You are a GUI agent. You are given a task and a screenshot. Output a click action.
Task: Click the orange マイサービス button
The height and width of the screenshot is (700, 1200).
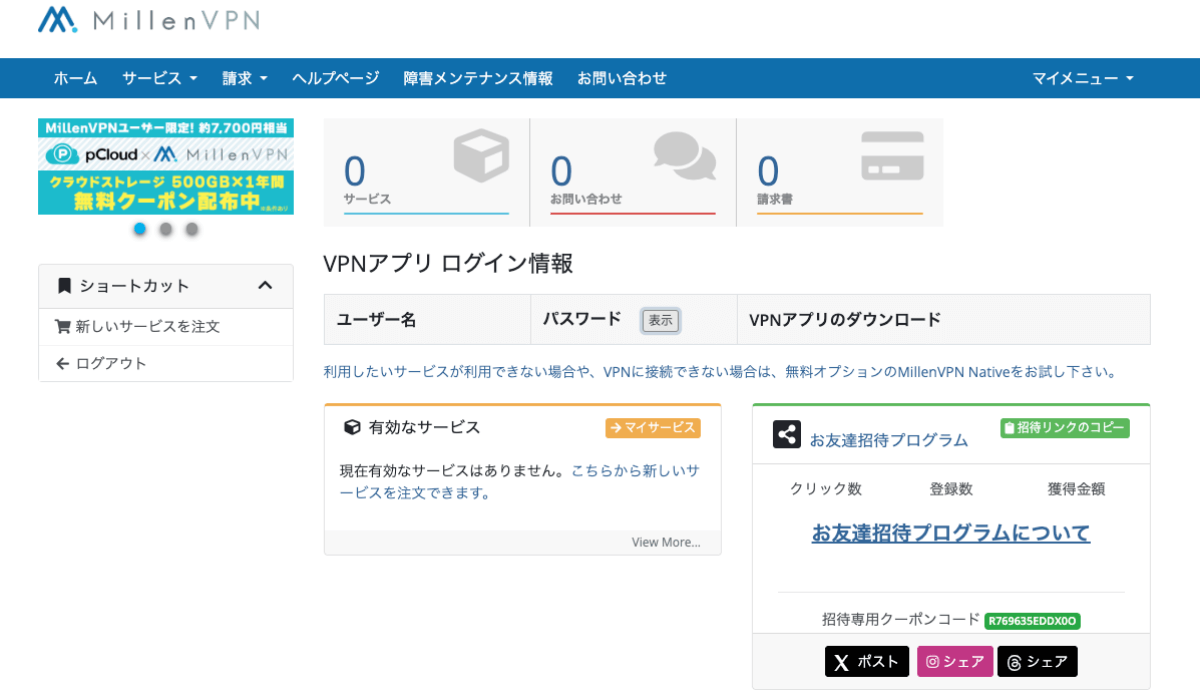pyautogui.click(x=653, y=428)
